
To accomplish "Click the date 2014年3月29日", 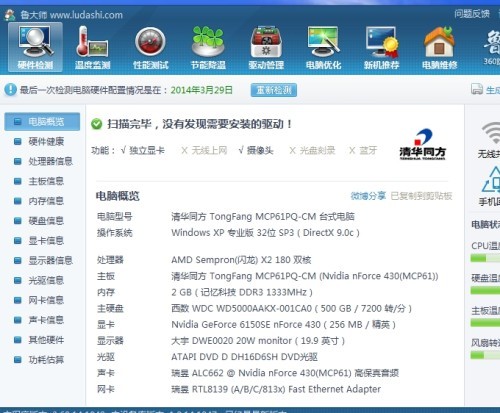I will pos(202,90).
